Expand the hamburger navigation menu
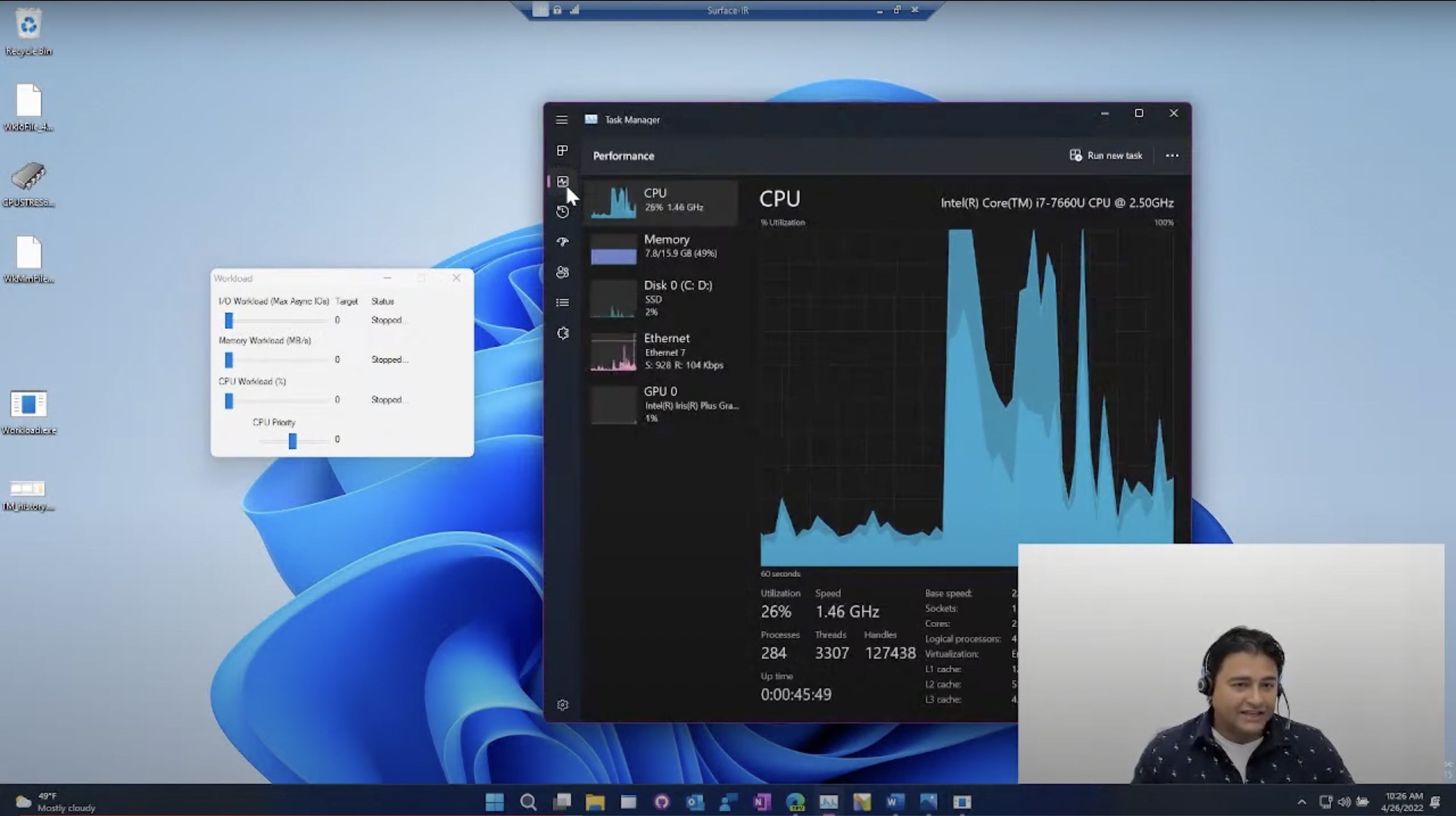Image resolution: width=1456 pixels, height=816 pixels. (x=561, y=120)
